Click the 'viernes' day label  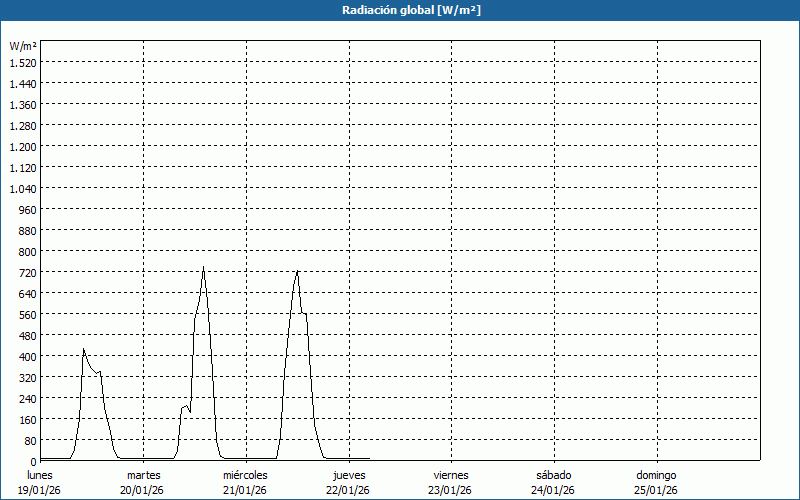click(x=451, y=475)
